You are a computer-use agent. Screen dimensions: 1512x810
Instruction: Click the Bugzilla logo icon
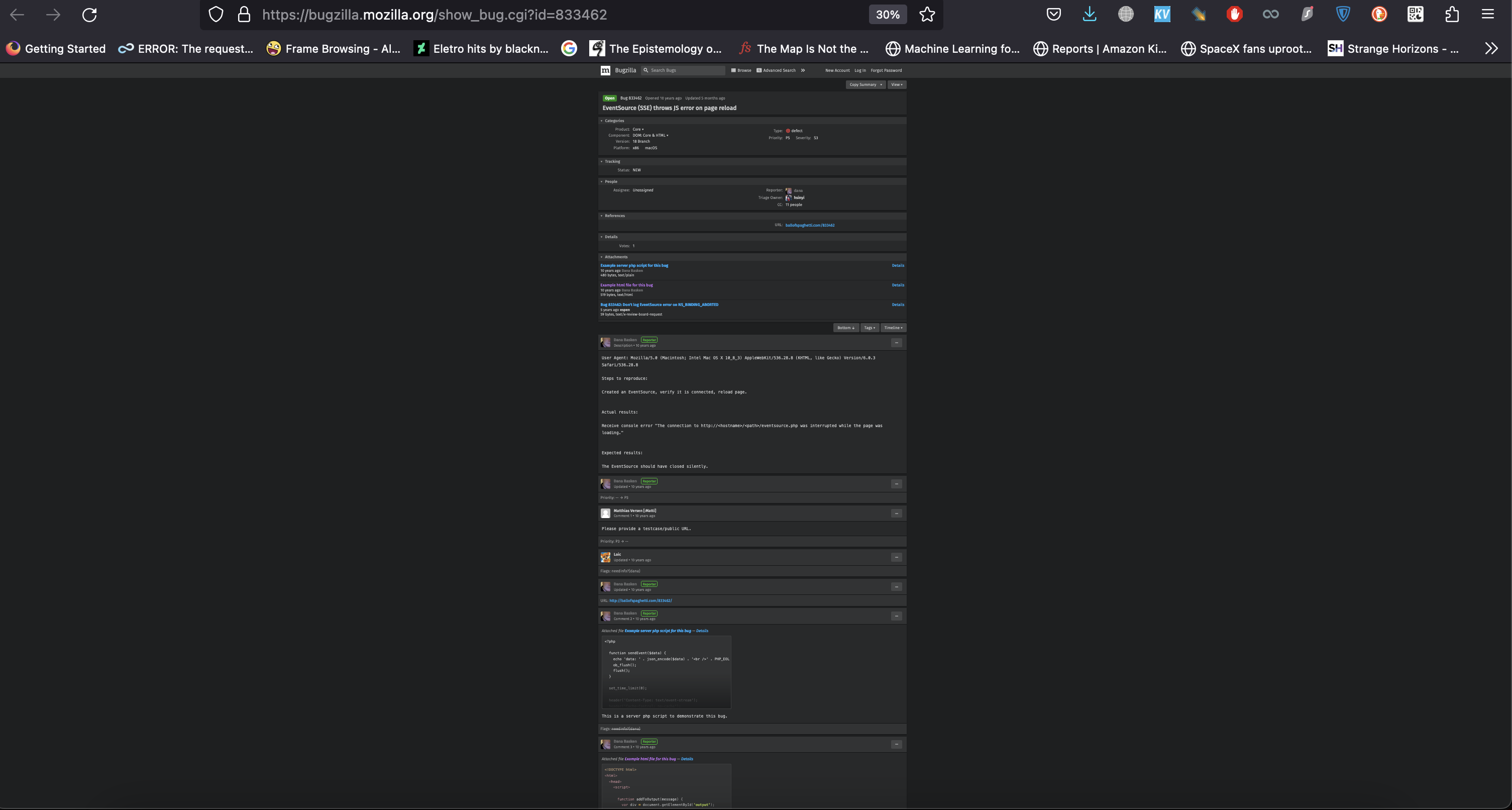[x=606, y=70]
